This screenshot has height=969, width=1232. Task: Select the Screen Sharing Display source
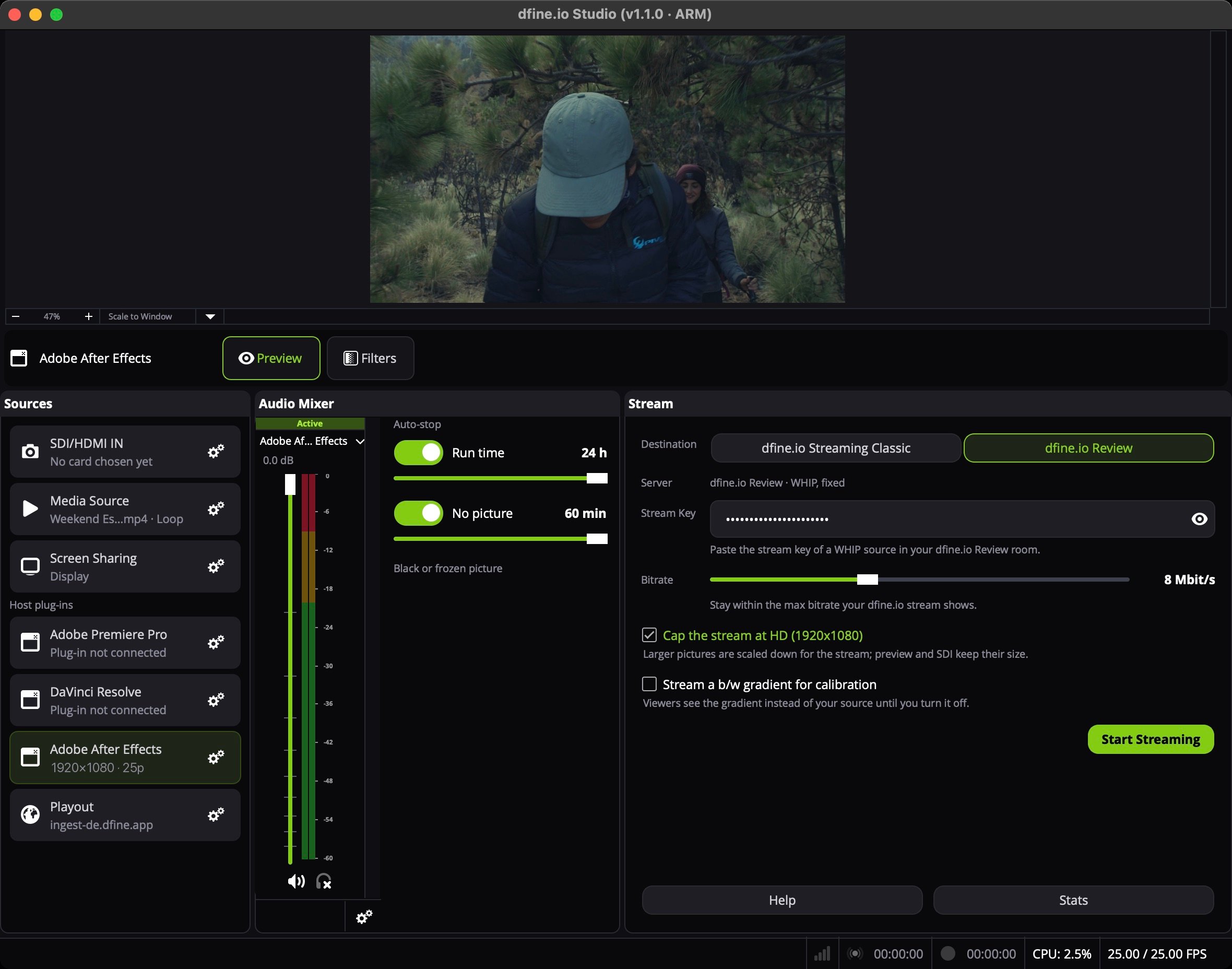pyautogui.click(x=125, y=566)
